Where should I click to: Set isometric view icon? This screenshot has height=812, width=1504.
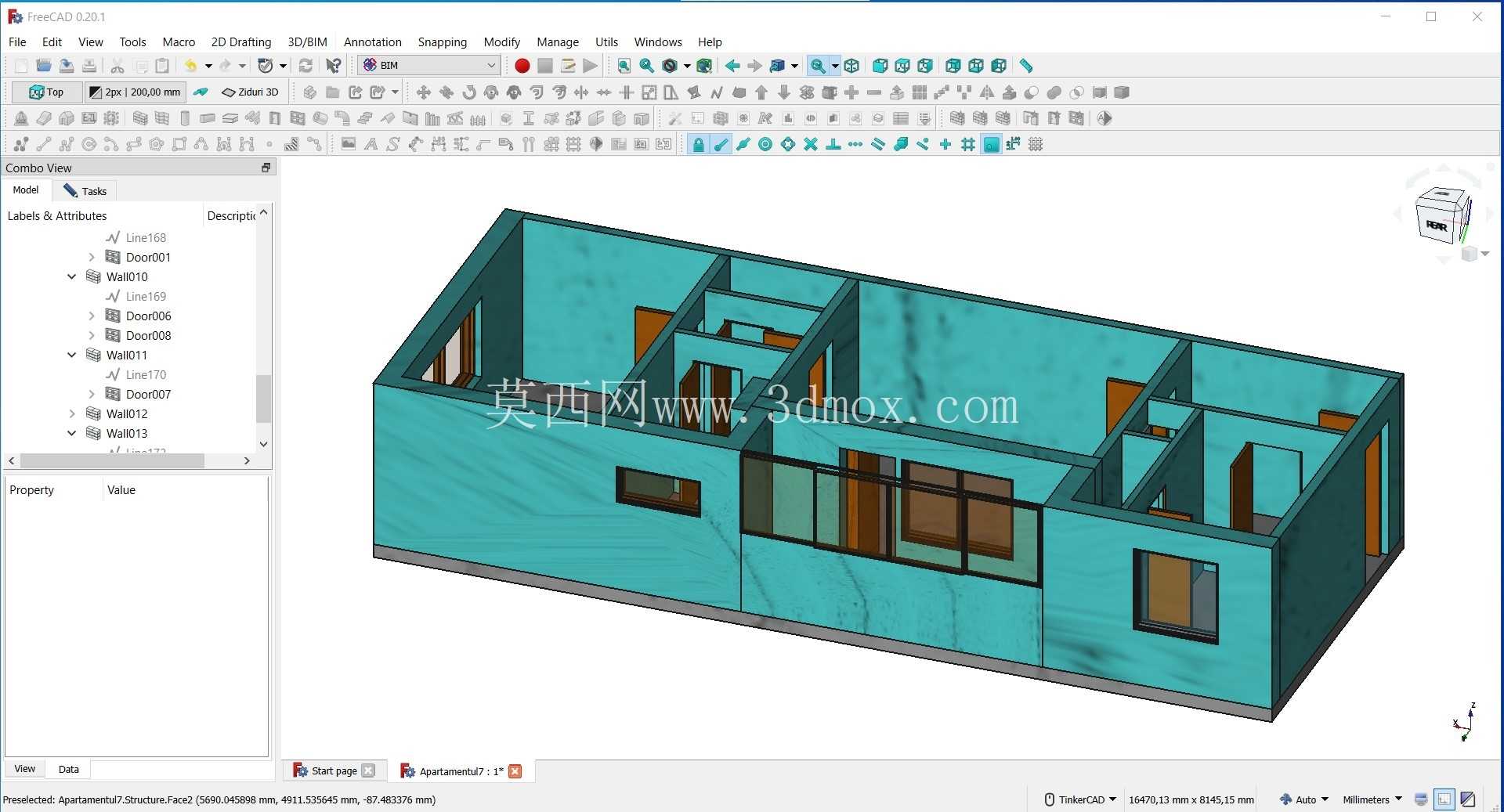[x=851, y=66]
